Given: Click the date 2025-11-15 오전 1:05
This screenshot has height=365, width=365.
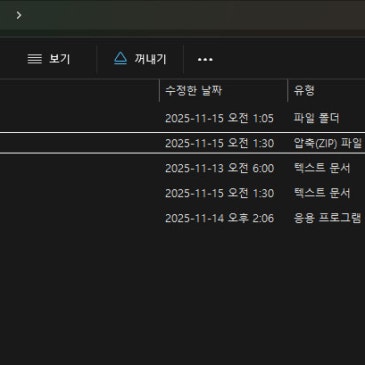Looking at the screenshot, I should tap(219, 118).
